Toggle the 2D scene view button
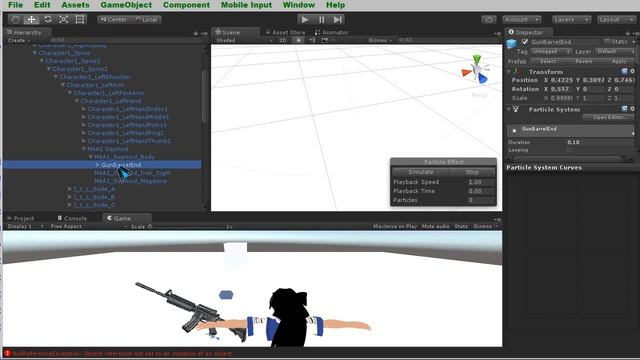The width and height of the screenshot is (640, 360). coord(283,40)
